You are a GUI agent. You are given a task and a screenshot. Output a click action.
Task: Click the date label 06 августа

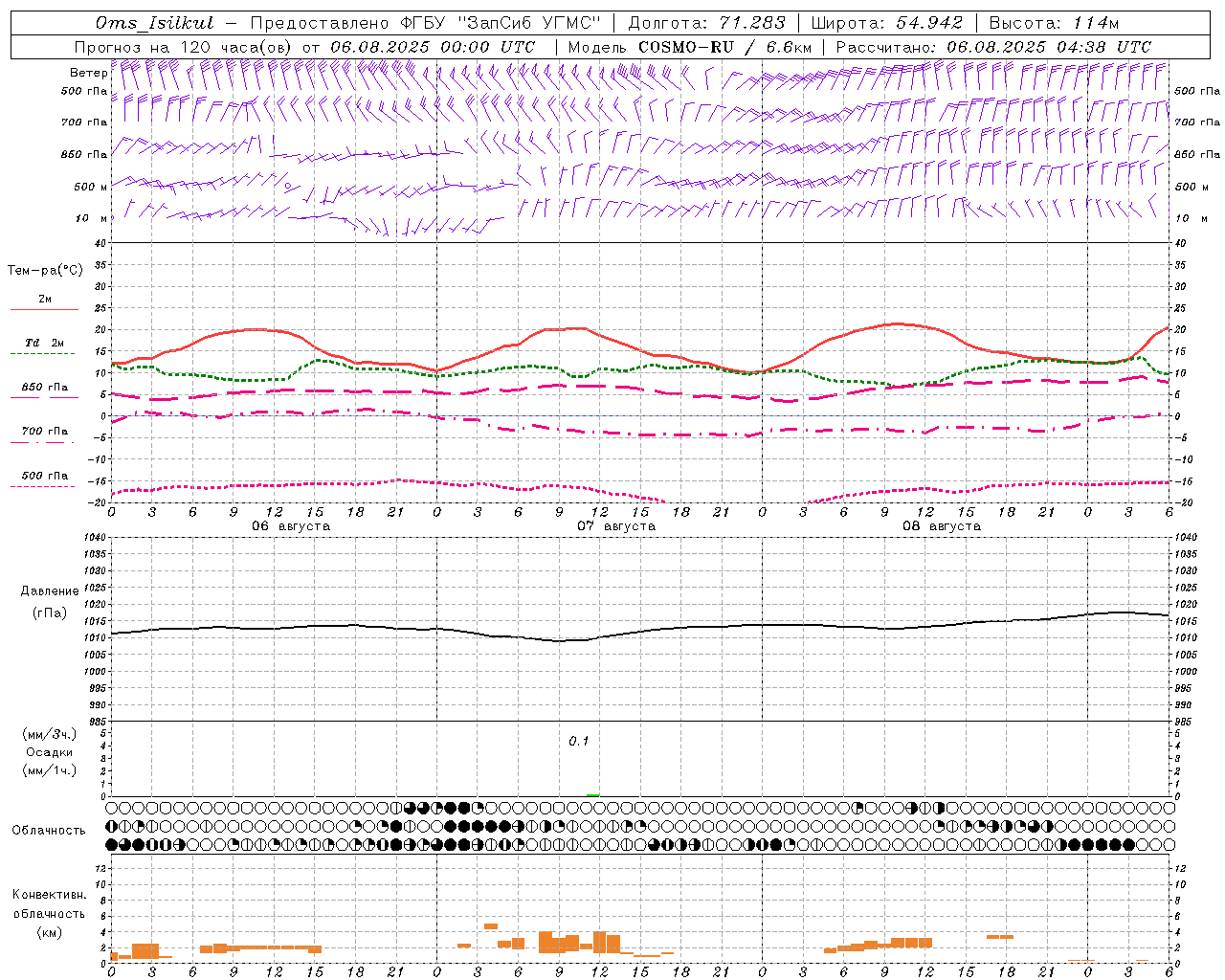click(x=291, y=526)
